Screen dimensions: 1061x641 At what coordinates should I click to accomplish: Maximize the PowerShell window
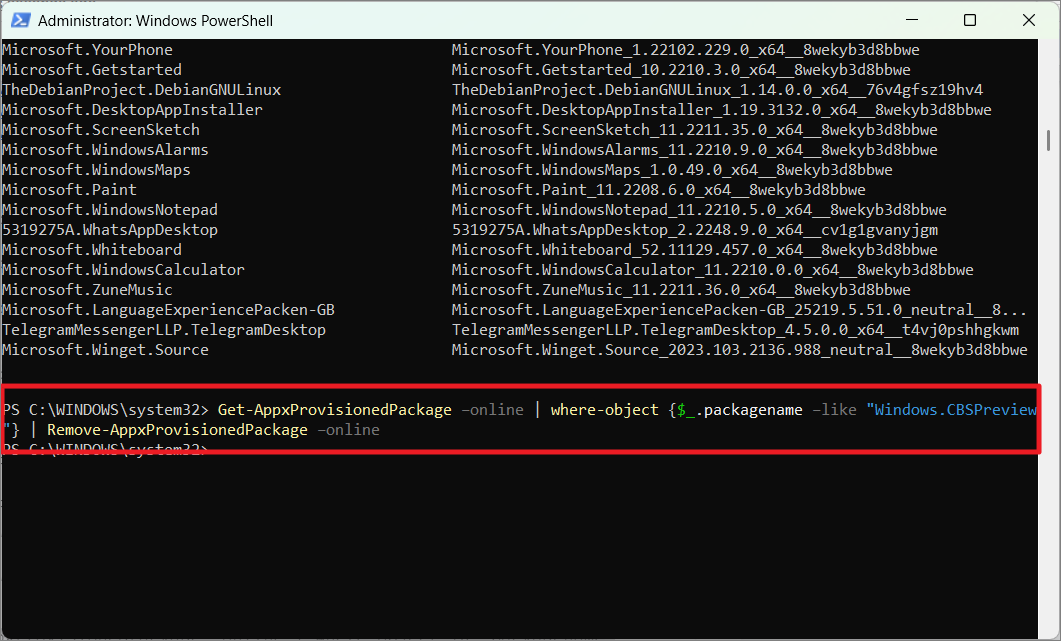[970, 20]
